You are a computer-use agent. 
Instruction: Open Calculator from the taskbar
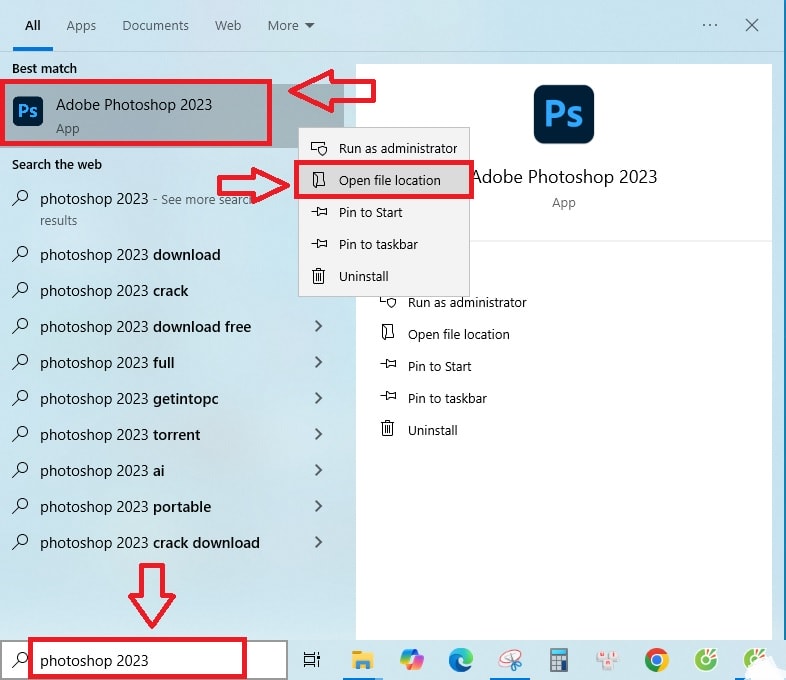click(558, 659)
